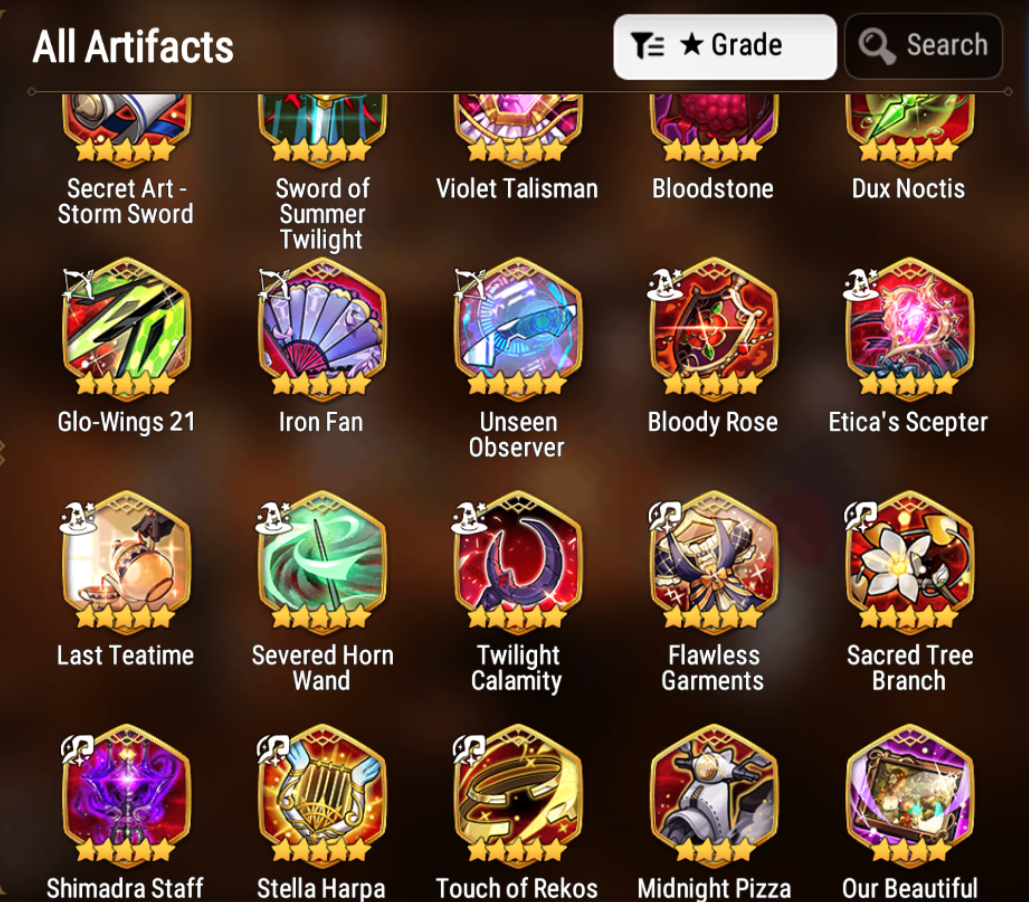View the Flawless Garments artifact
1029x902 pixels.
coord(713,562)
